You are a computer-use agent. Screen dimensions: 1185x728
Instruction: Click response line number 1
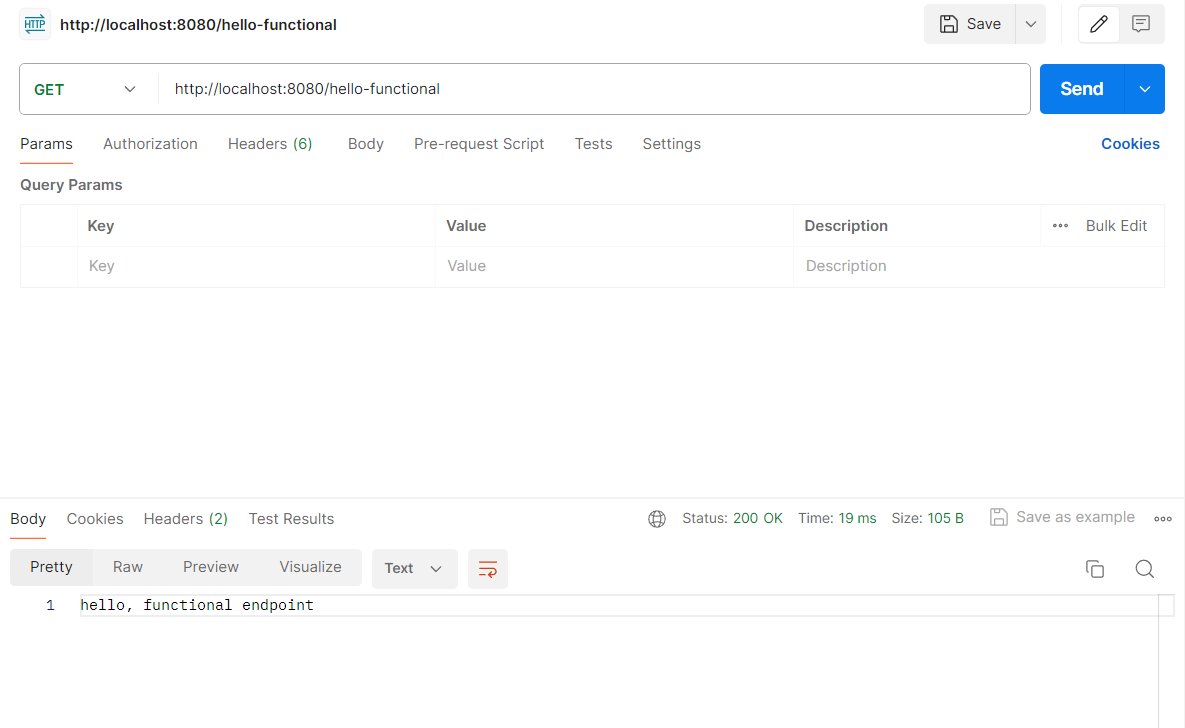tap(50, 605)
